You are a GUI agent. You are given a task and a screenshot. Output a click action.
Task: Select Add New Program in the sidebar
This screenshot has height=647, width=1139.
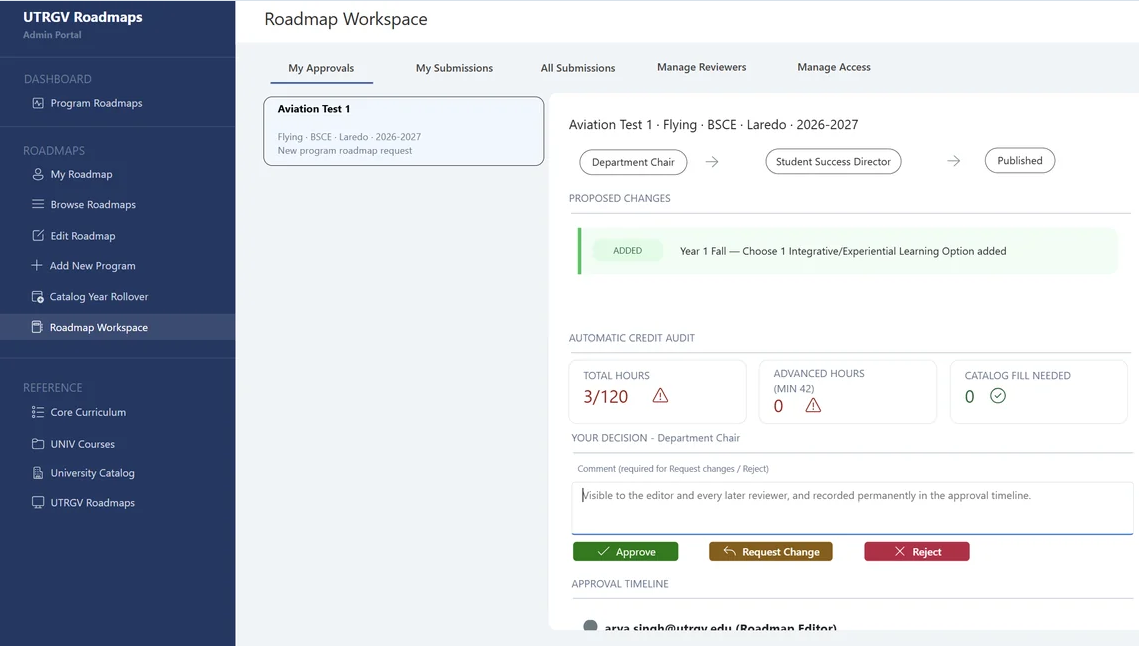(x=92, y=266)
